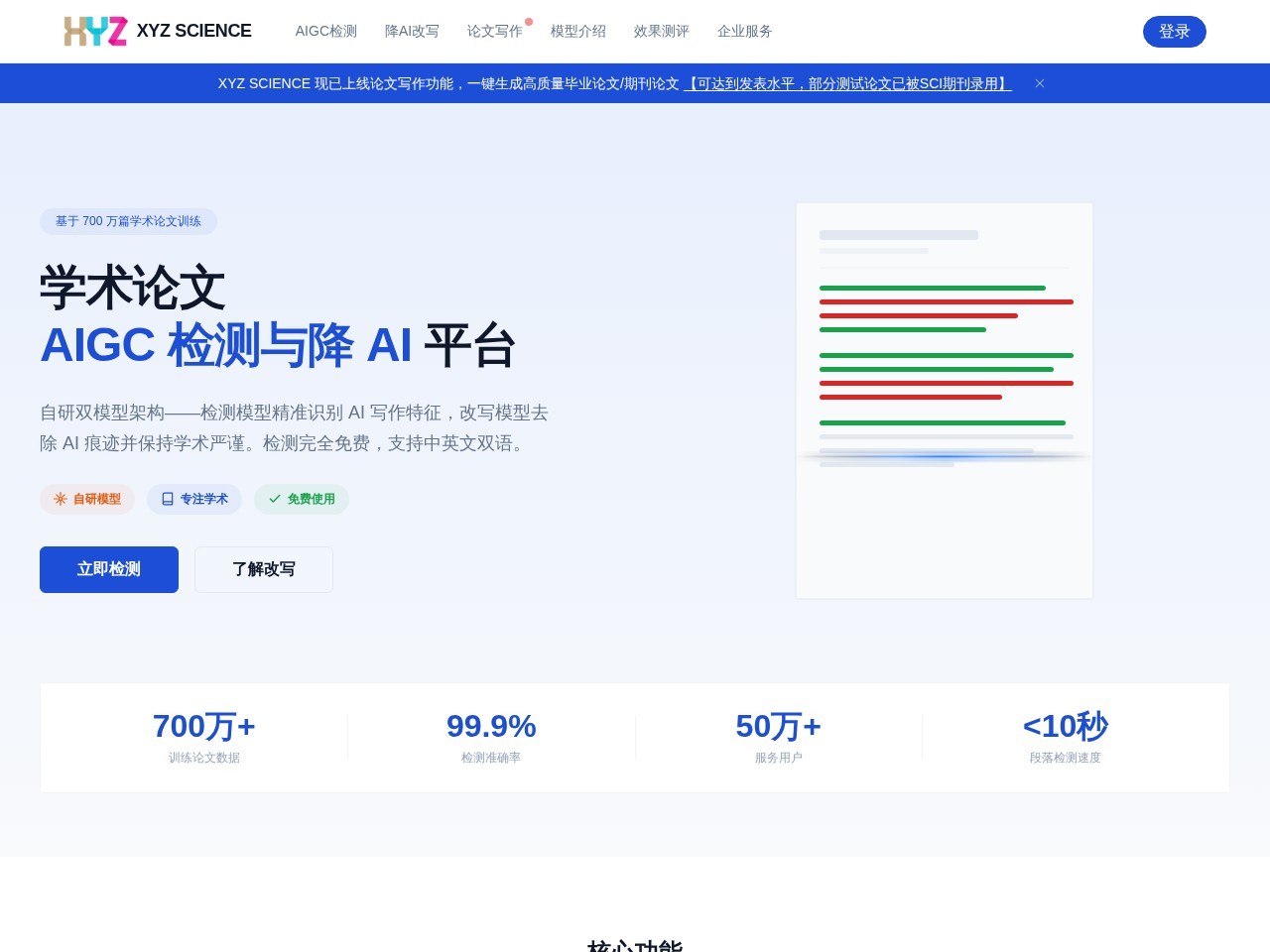Image resolution: width=1270 pixels, height=952 pixels.
Task: Click the 训练论文数据 label
Action: tap(204, 758)
